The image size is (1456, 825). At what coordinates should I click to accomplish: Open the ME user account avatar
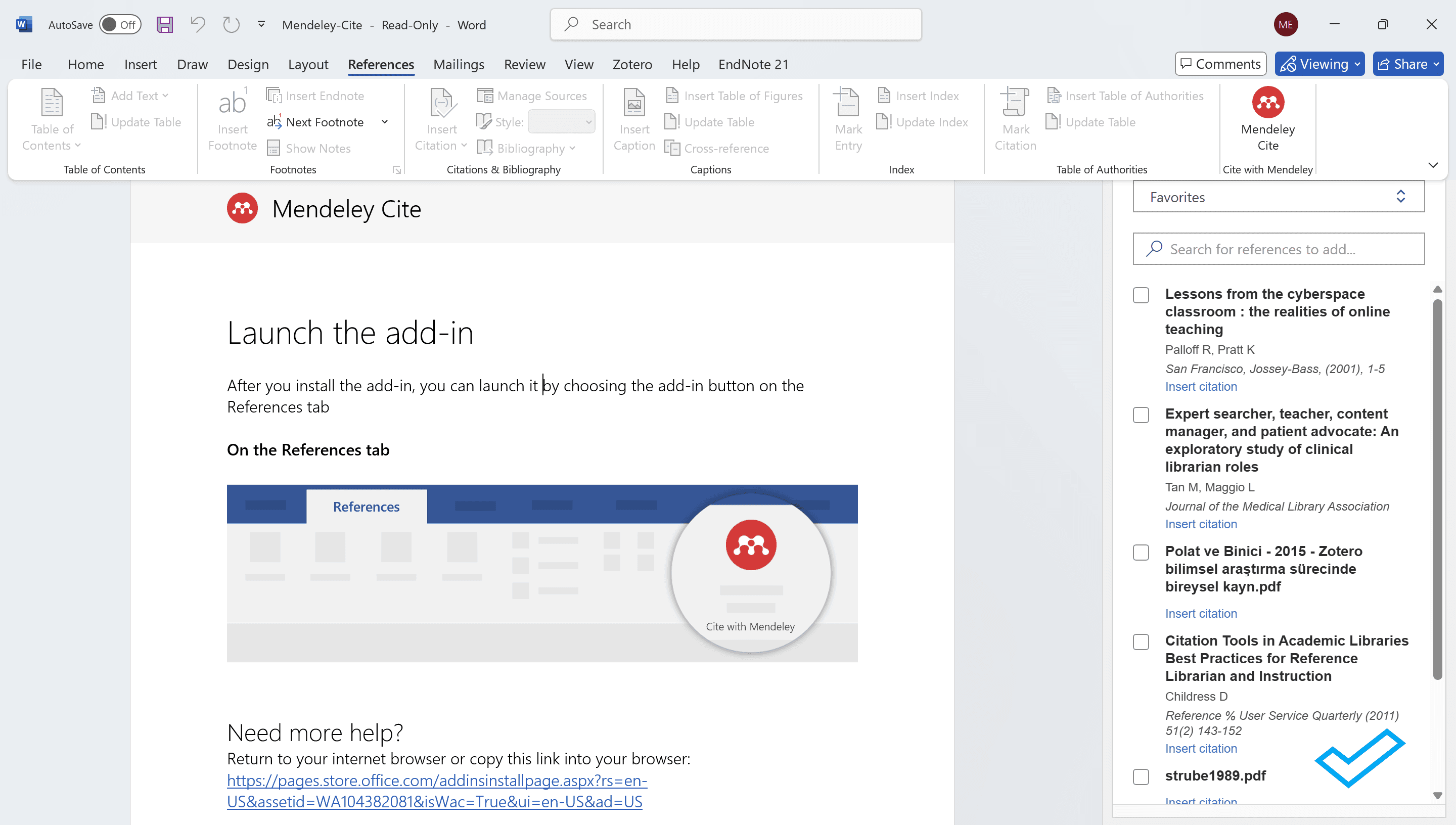(1286, 24)
